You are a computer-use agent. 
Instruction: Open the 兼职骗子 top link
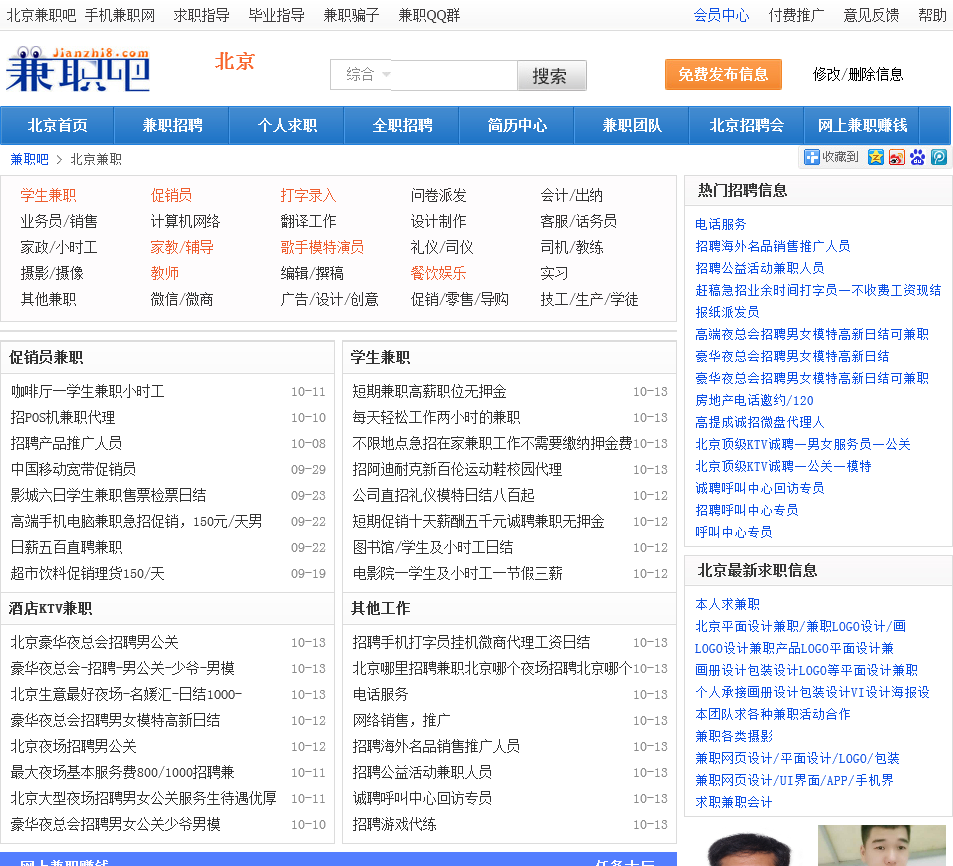351,15
